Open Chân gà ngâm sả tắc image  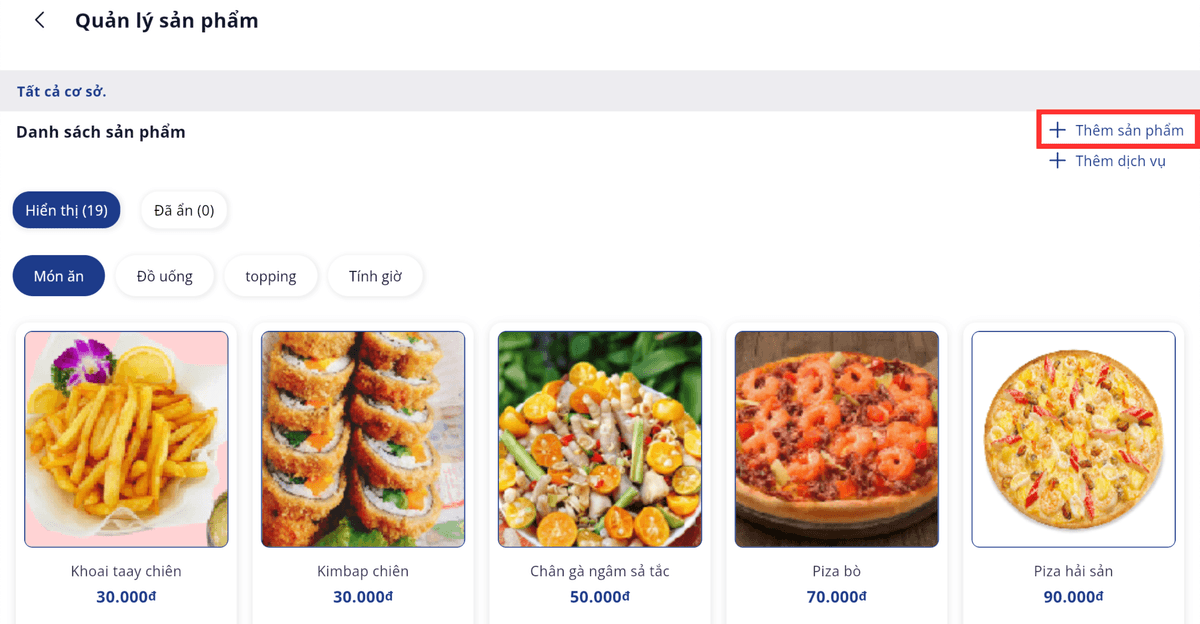(x=600, y=439)
